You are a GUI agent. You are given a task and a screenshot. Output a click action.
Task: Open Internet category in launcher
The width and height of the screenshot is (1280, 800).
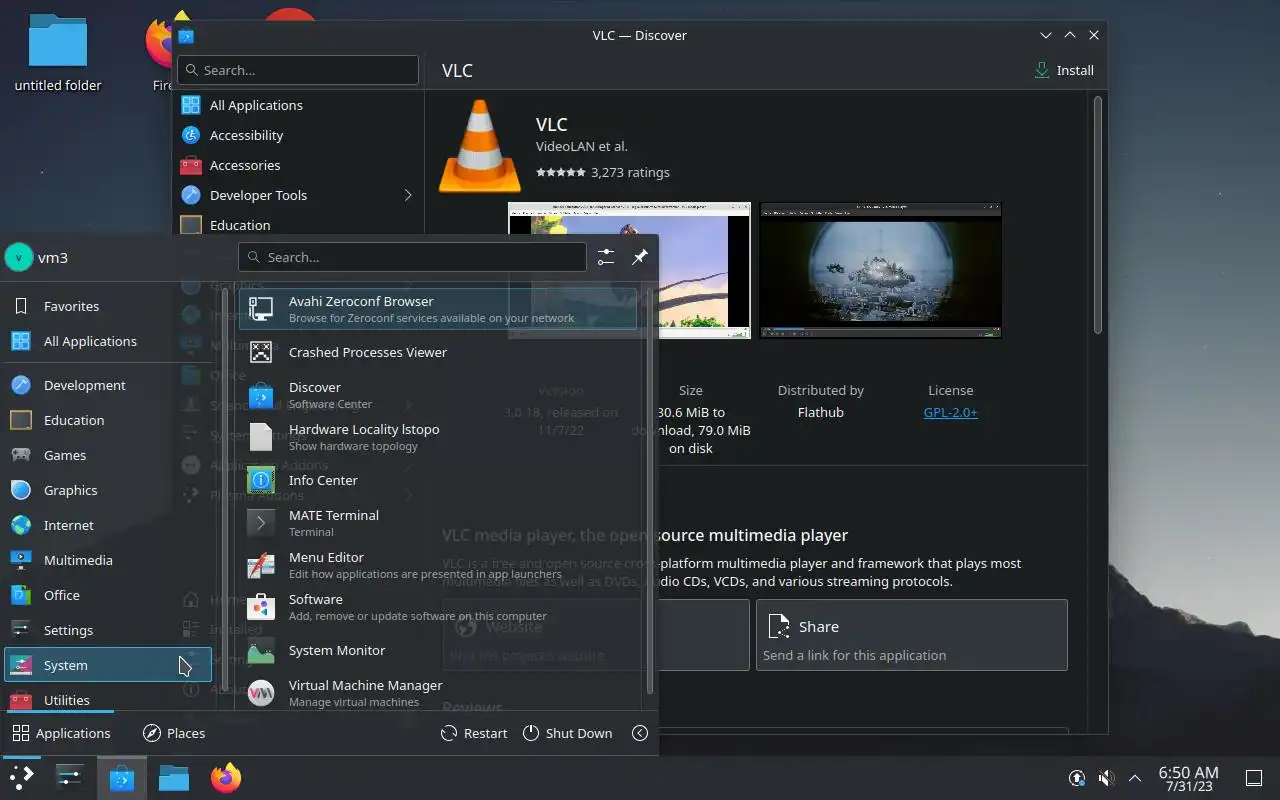[108, 525]
